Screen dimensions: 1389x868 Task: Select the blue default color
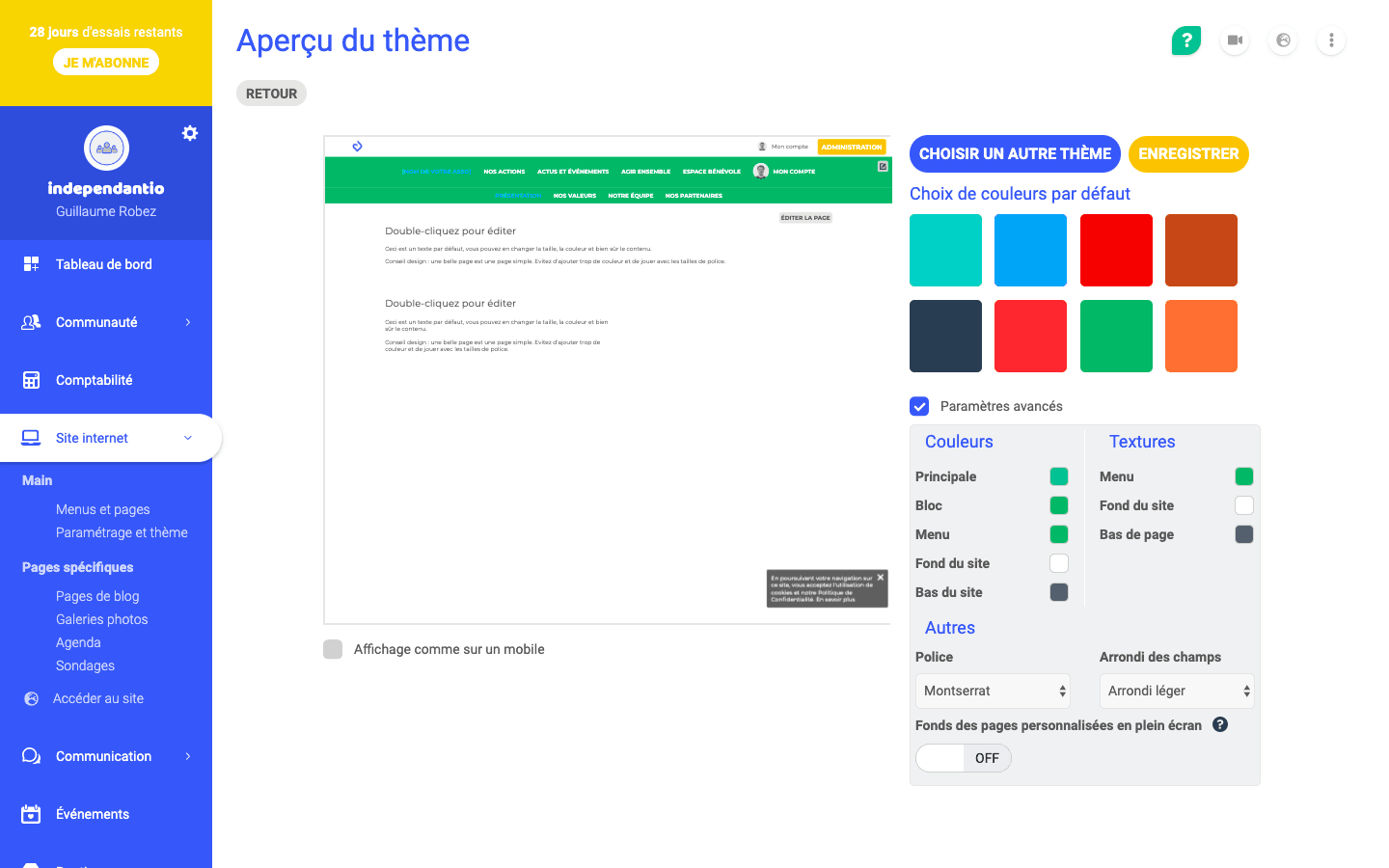(1030, 250)
